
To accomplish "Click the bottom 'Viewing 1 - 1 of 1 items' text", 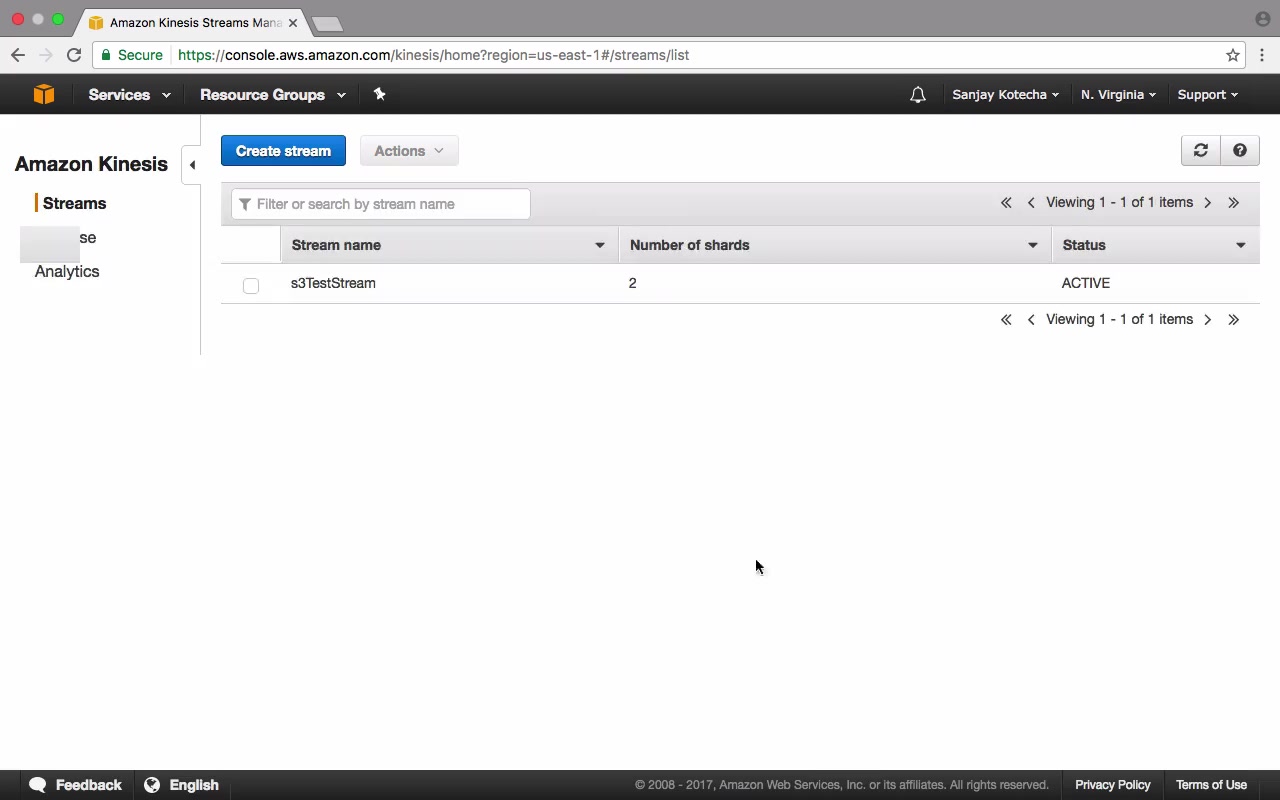I will pyautogui.click(x=1119, y=319).
